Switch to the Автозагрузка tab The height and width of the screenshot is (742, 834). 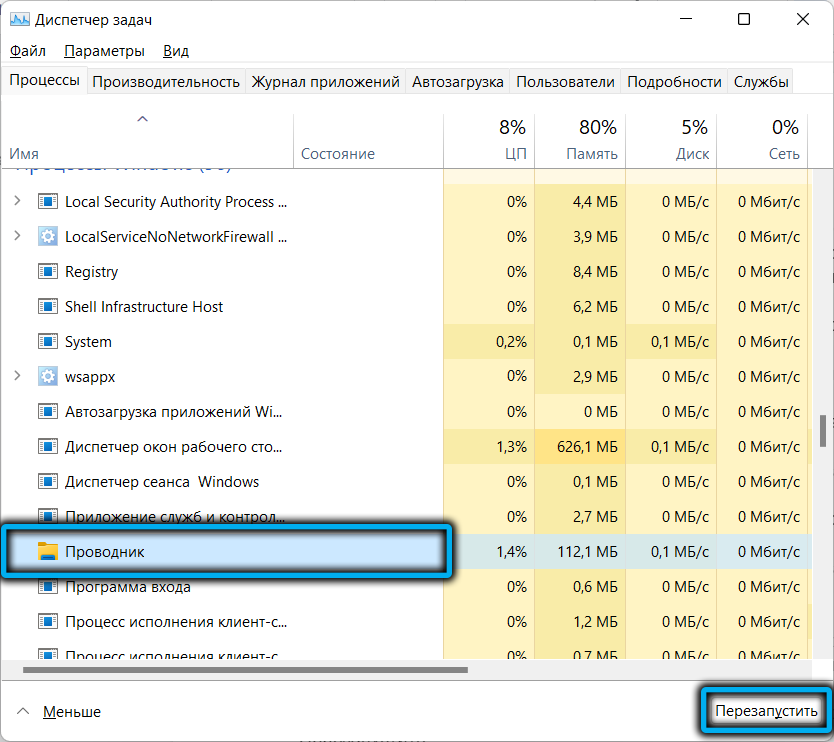pos(457,82)
